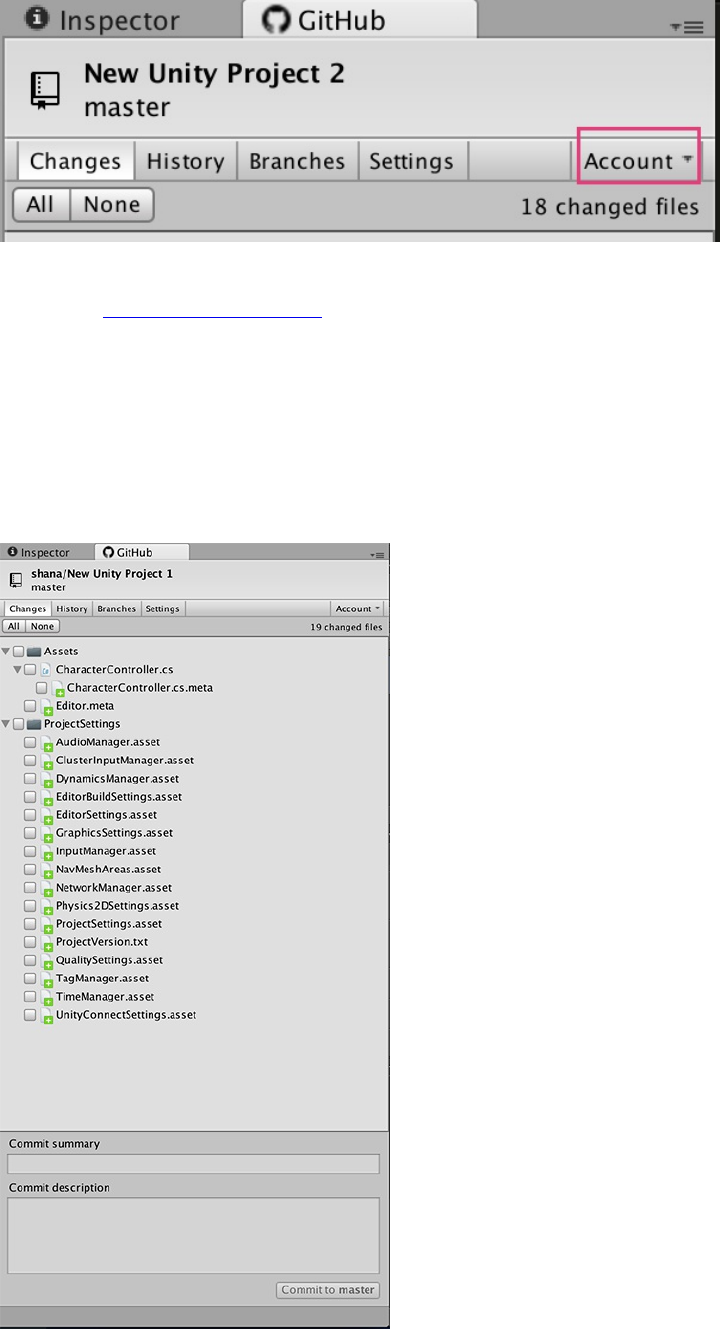Tick the ProjectVersion.txt checkbox
The image size is (720, 1329).
pos(30,942)
